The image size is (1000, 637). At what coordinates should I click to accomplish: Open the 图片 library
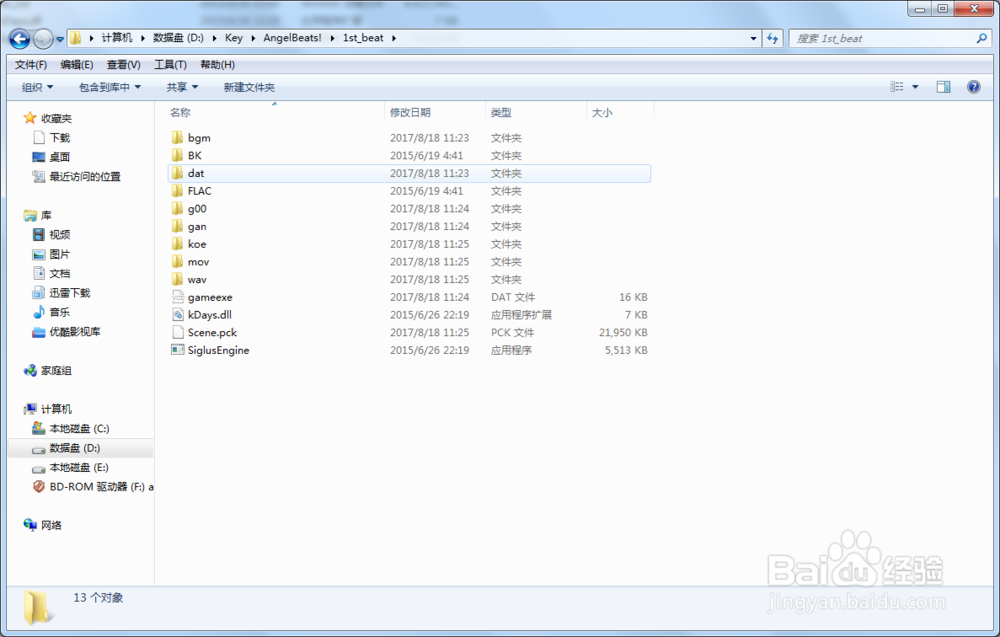pos(51,254)
